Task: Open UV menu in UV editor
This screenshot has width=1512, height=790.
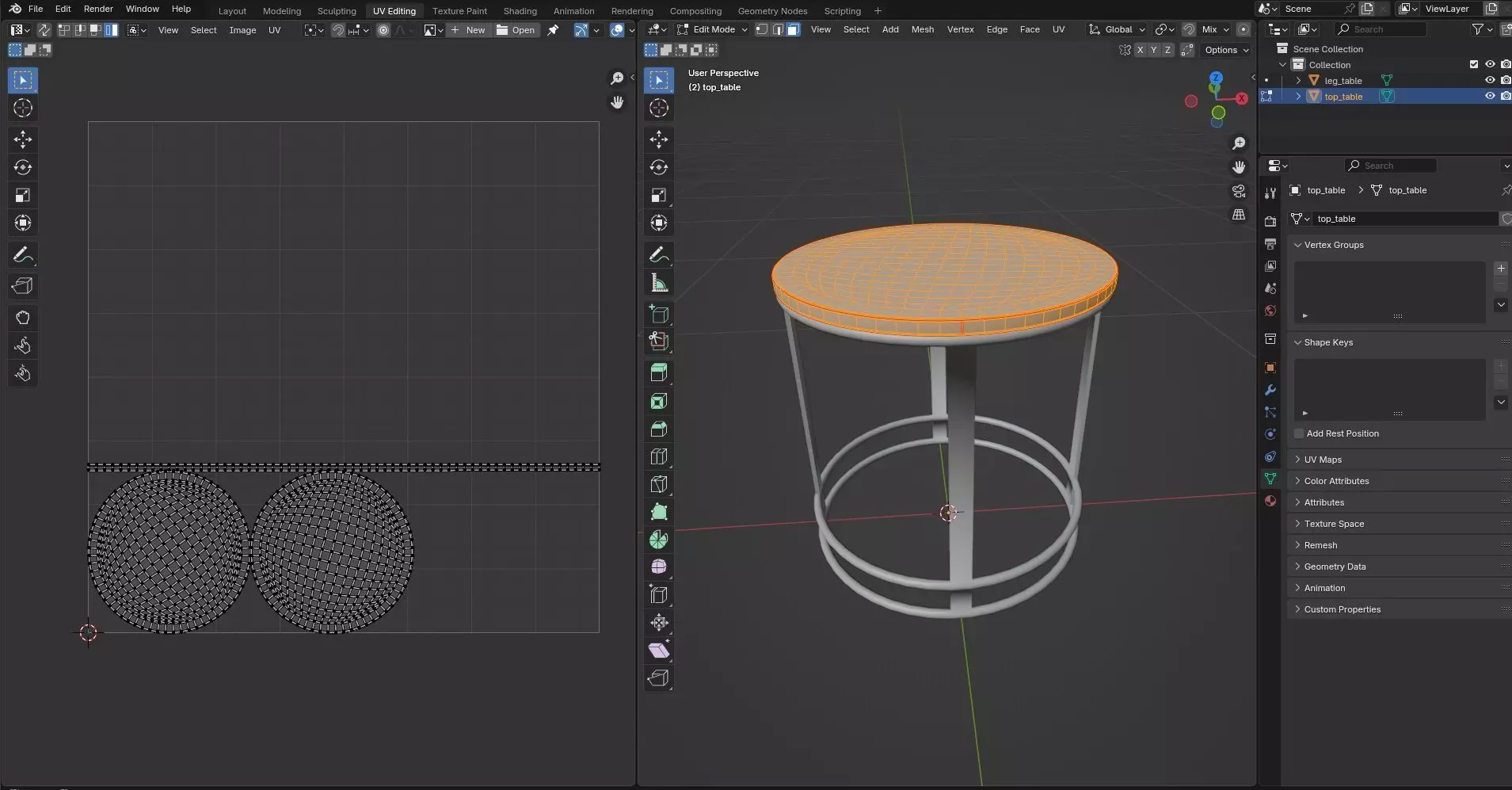Action: (274, 30)
